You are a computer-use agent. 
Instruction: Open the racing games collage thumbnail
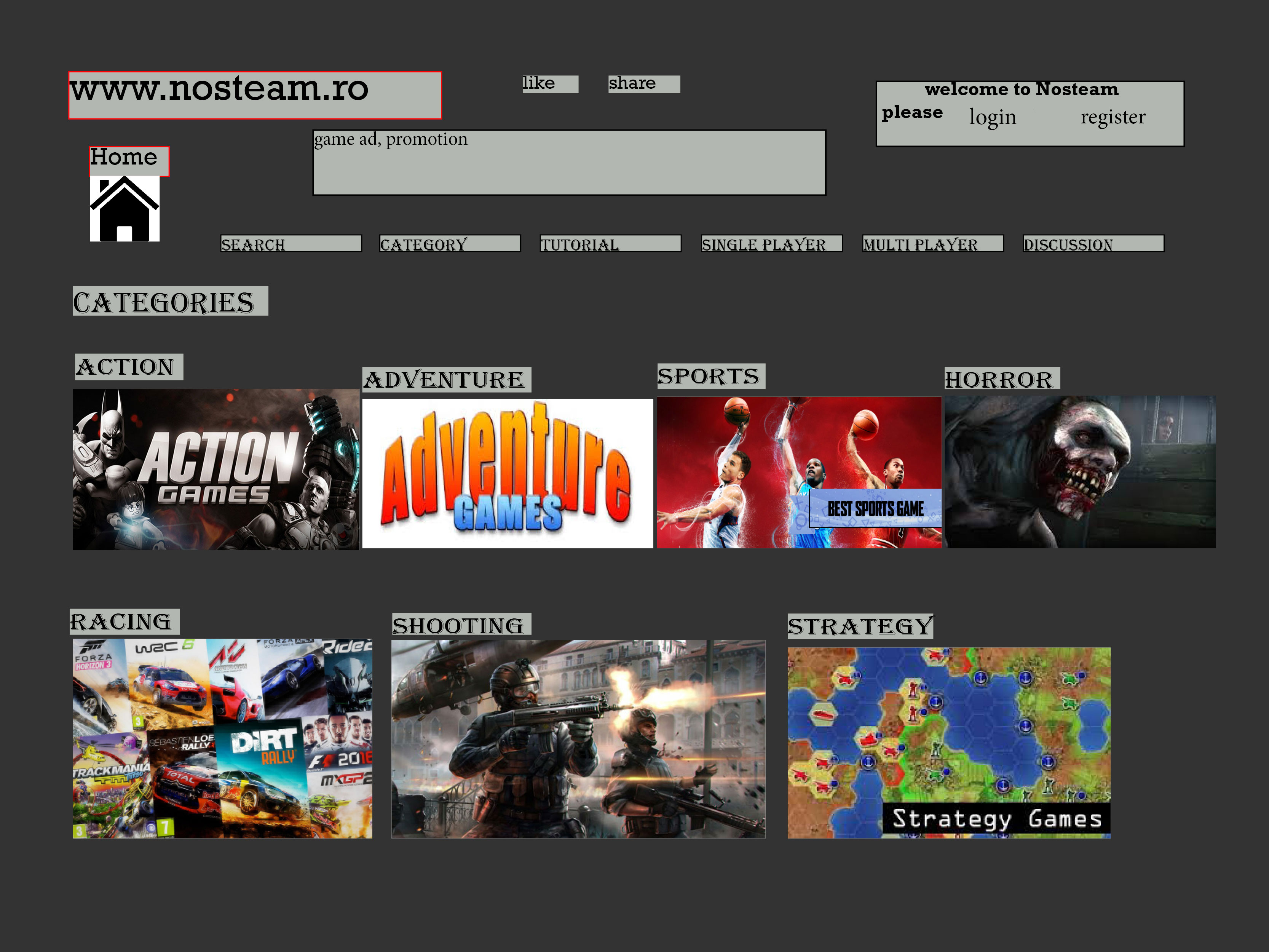click(223, 738)
